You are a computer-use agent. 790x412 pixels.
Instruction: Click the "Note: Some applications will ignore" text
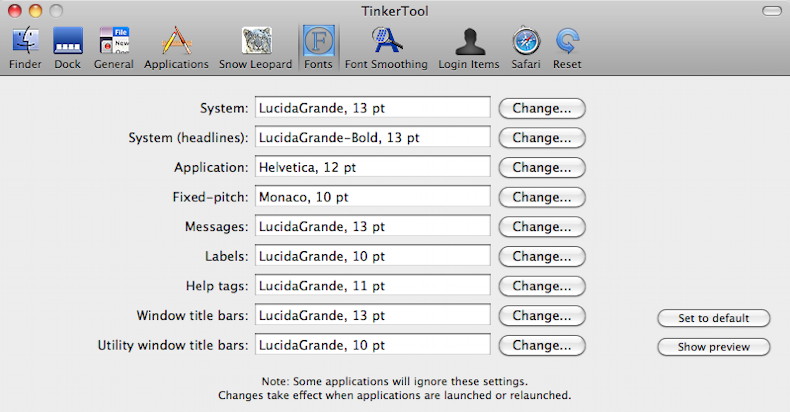394,381
